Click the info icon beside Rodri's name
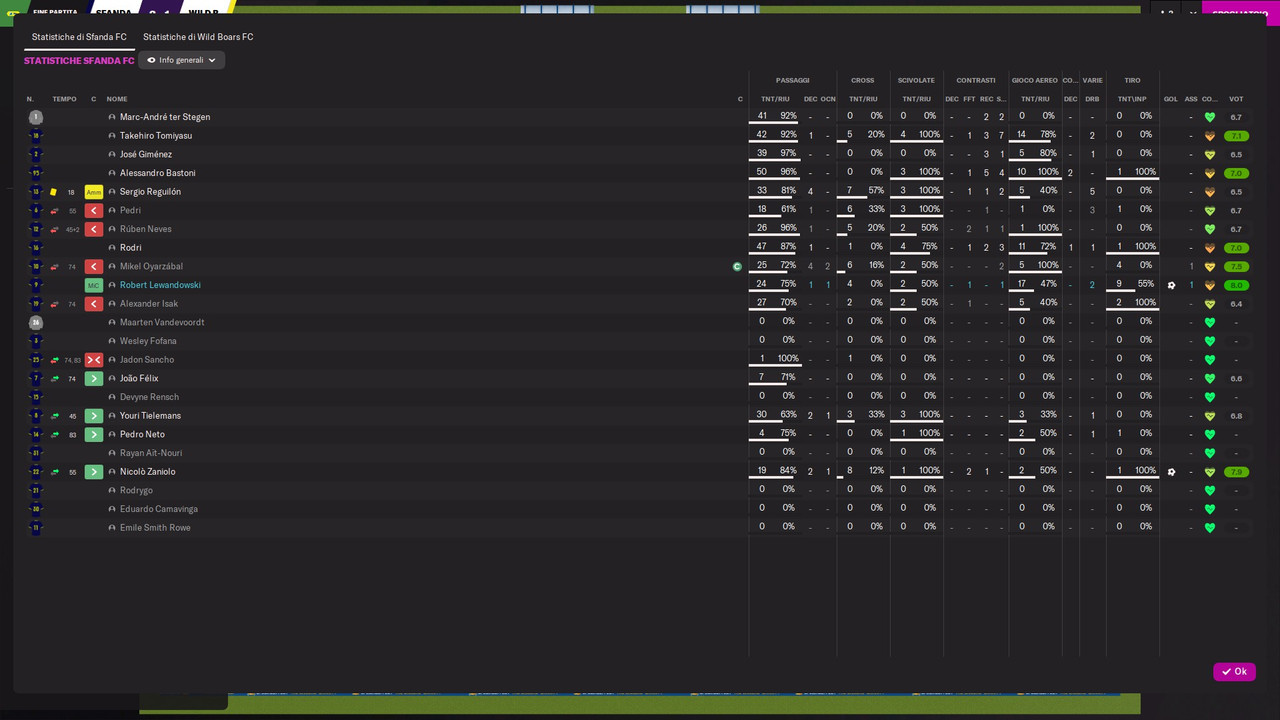Viewport: 1280px width, 720px height. tap(112, 248)
